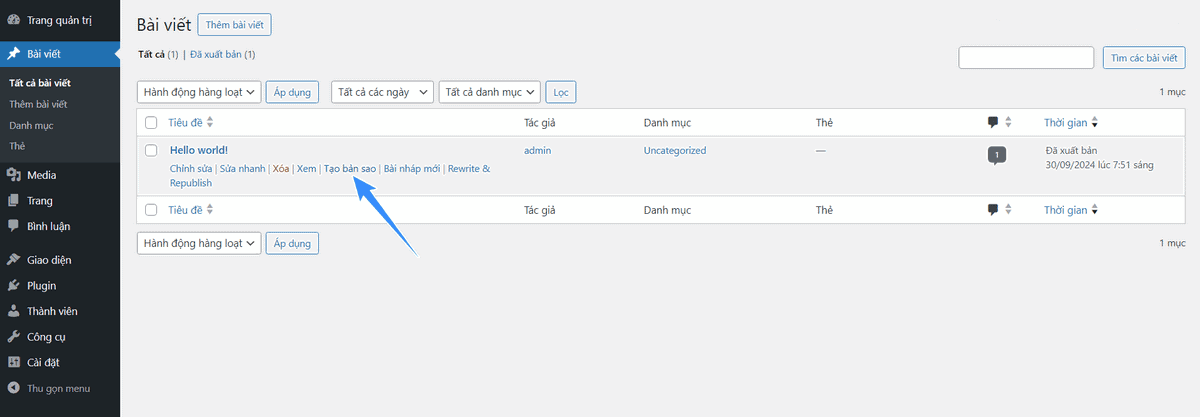Sort by Thời gian in header row
This screenshot has width=1200, height=417.
tap(1071, 123)
